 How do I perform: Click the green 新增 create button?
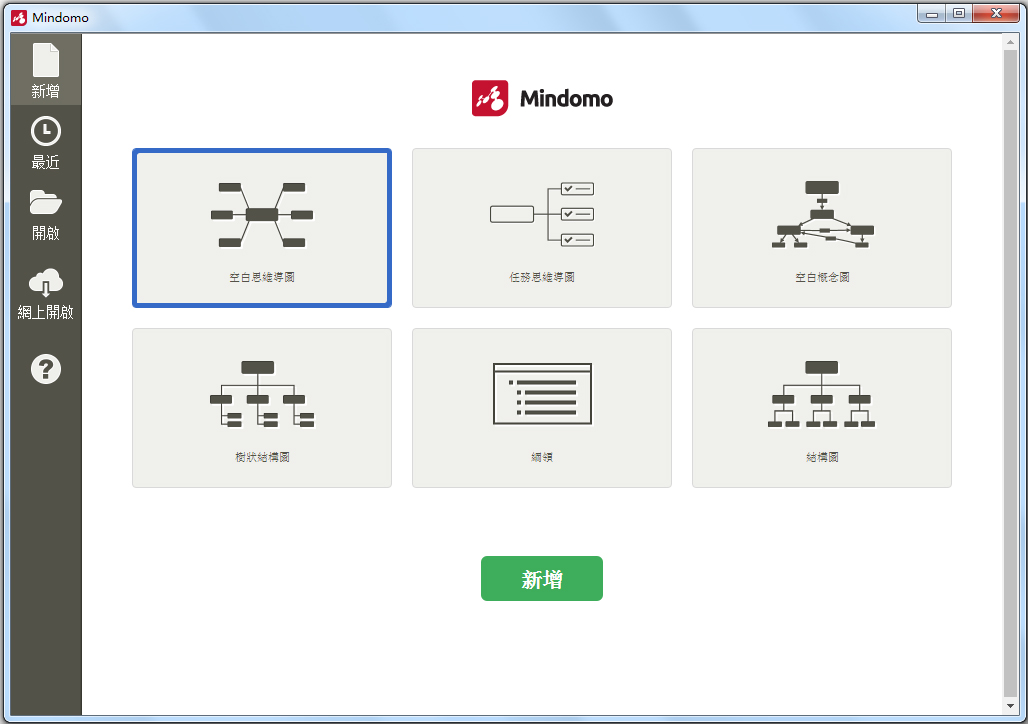542,578
